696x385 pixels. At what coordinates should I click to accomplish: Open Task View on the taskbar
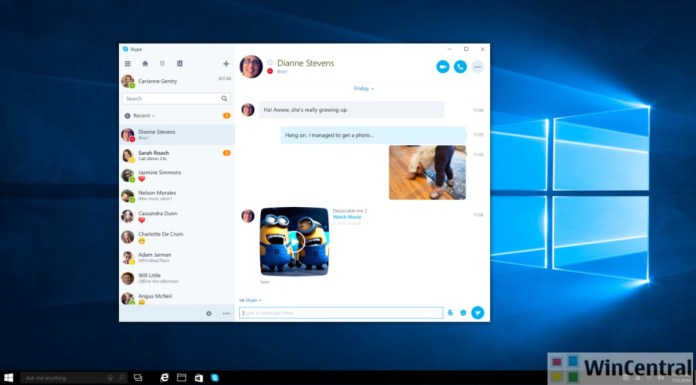[x=138, y=377]
